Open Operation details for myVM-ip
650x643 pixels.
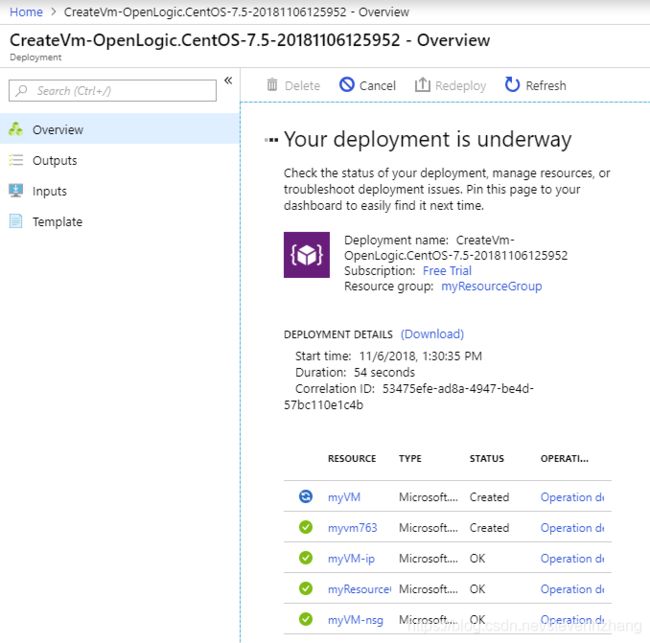point(572,558)
